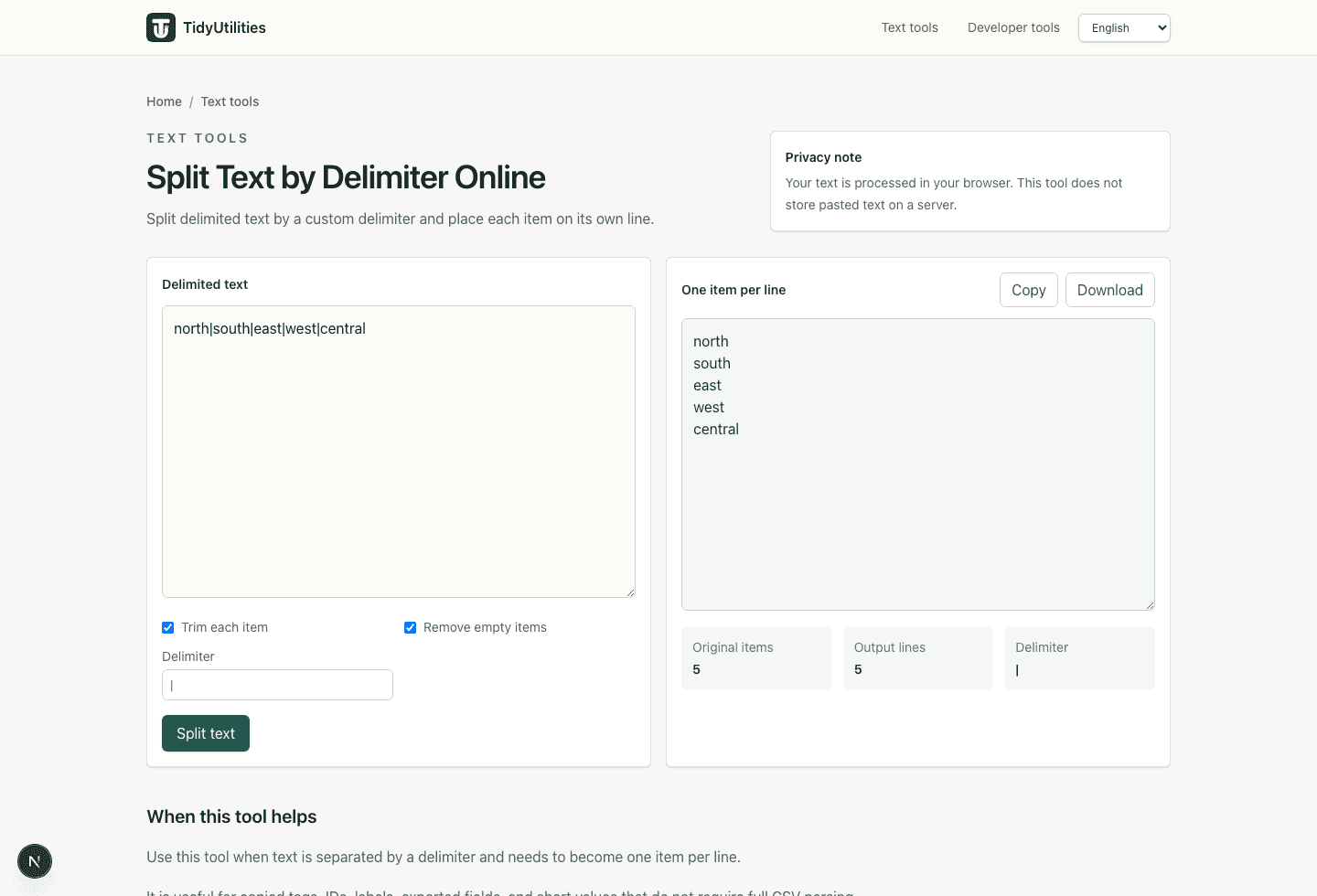
Task: Click the Remove empty items label
Action: click(485, 627)
